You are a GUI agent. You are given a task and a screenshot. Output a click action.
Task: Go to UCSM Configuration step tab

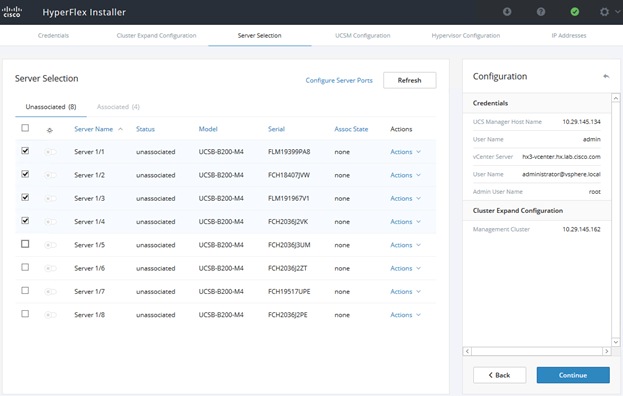[x=363, y=35]
